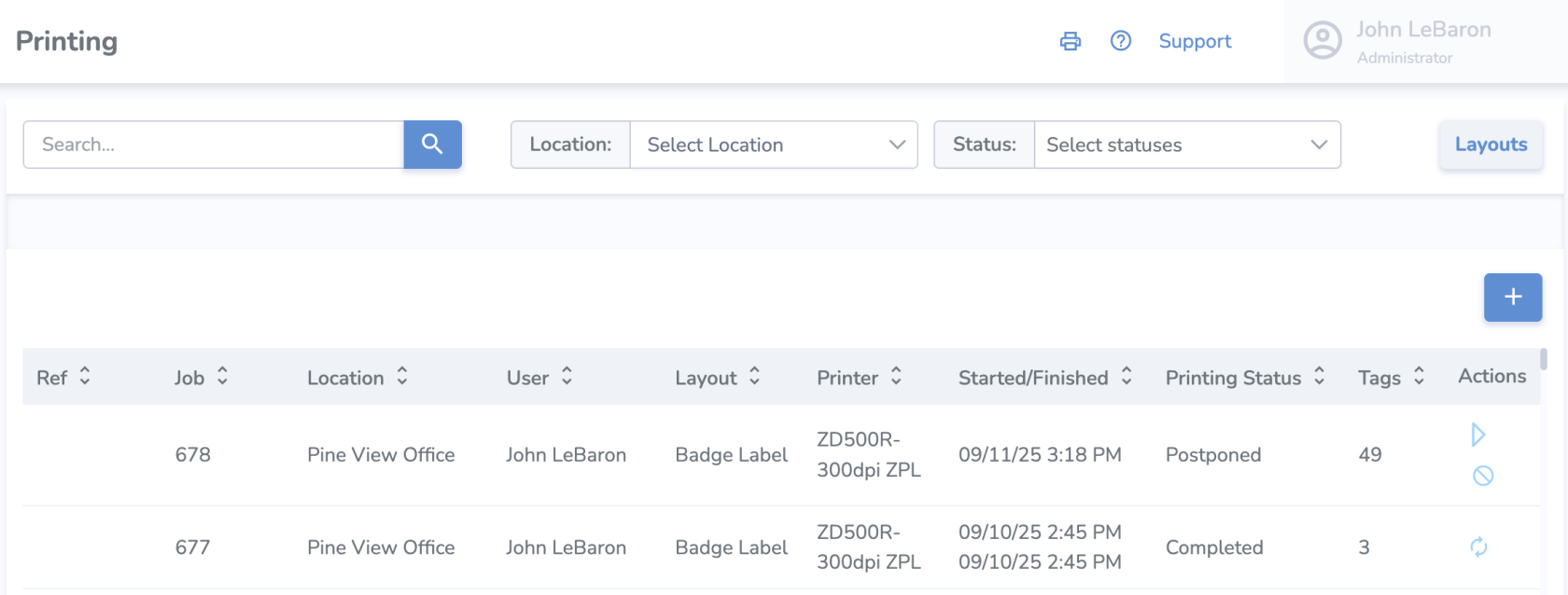Cancel job 678 with the ban icon
The height and width of the screenshot is (595, 1568).
coord(1482,476)
